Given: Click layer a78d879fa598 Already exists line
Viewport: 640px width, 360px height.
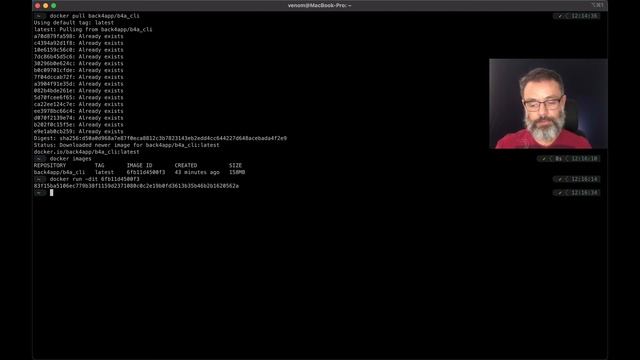Looking at the screenshot, I should [78, 36].
